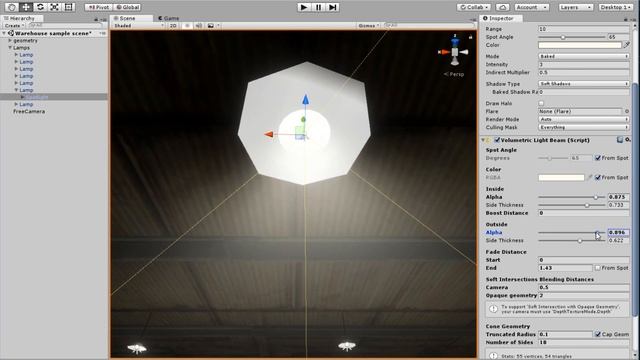Viewport: 640px width, 360px height.
Task: Open the Account menu
Action: 531,7
